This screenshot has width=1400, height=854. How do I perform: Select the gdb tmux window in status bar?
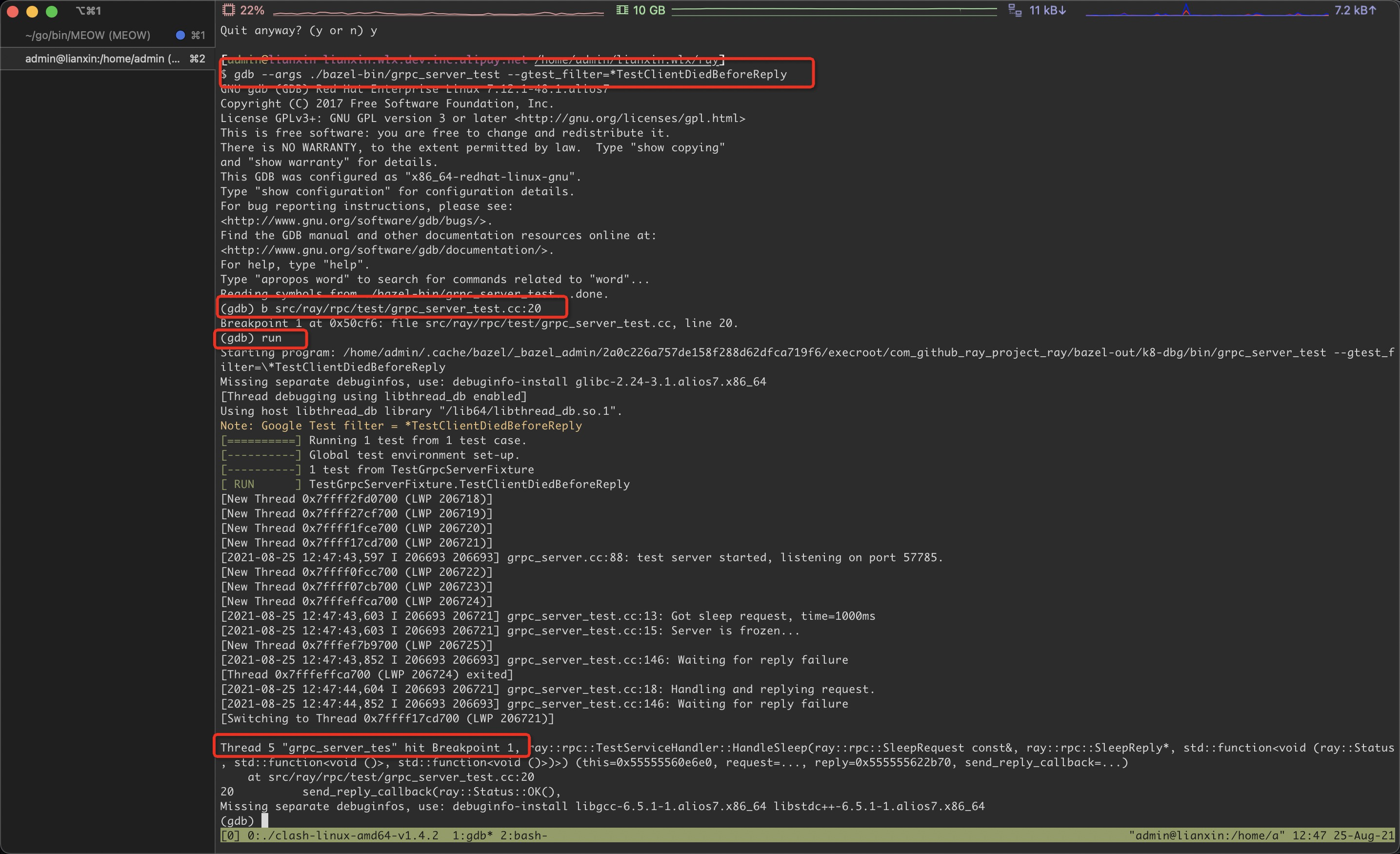[473, 835]
